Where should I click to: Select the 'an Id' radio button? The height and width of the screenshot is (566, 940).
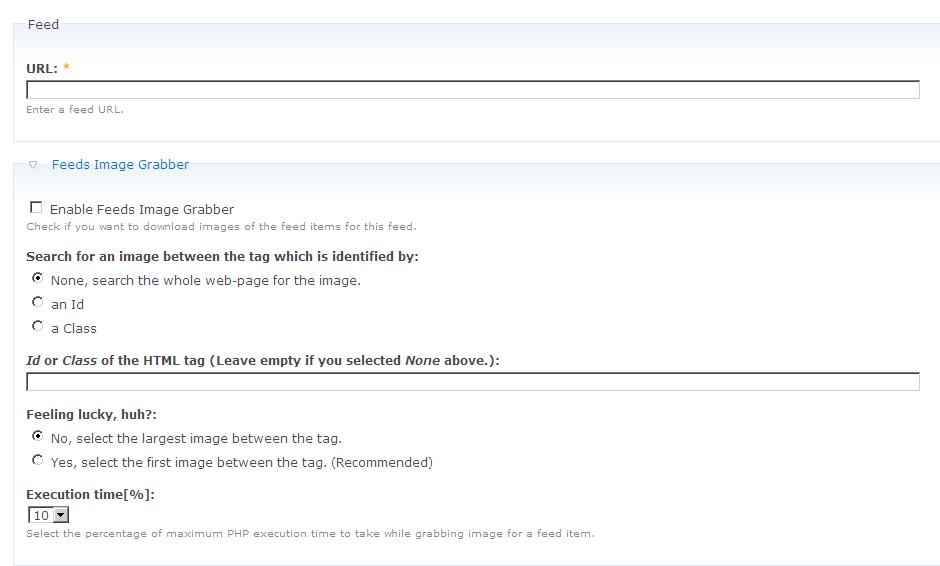point(38,303)
